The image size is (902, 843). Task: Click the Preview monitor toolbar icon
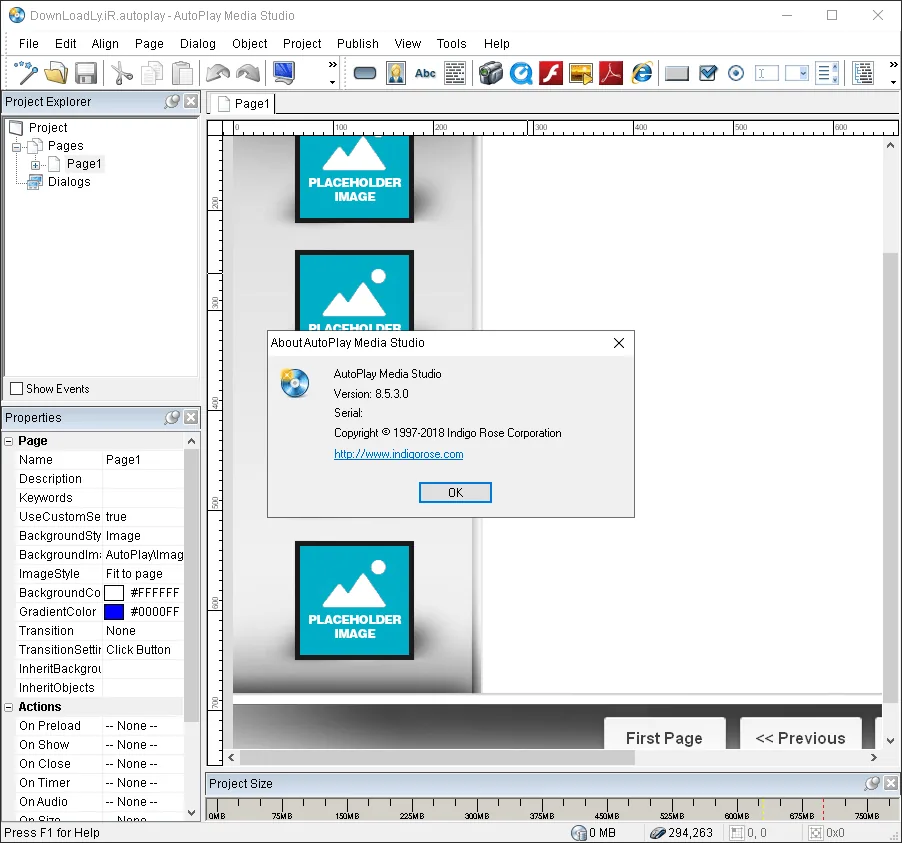[284, 73]
